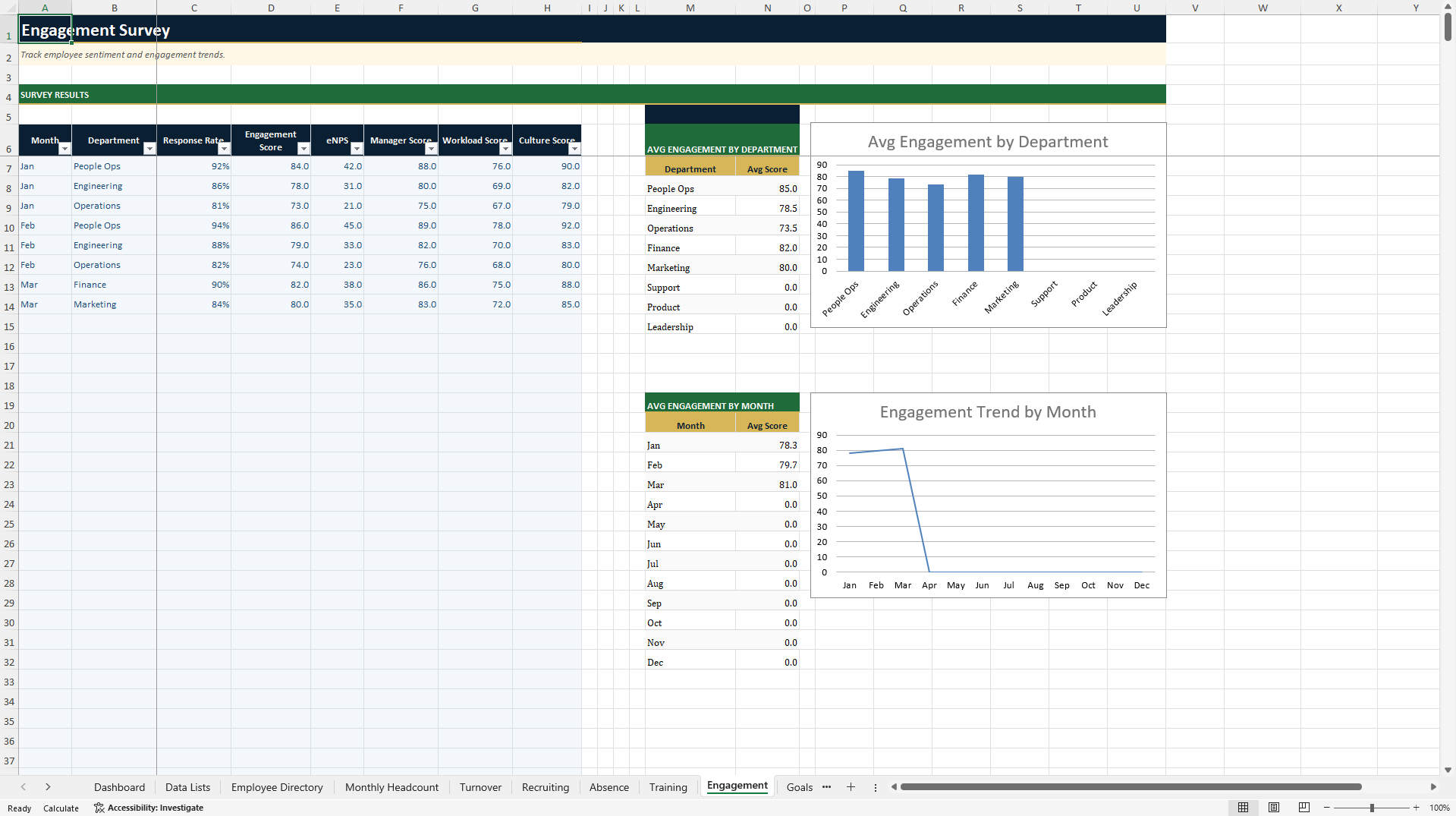
Task: Select Marketing department cell in row 14
Action: (114, 304)
